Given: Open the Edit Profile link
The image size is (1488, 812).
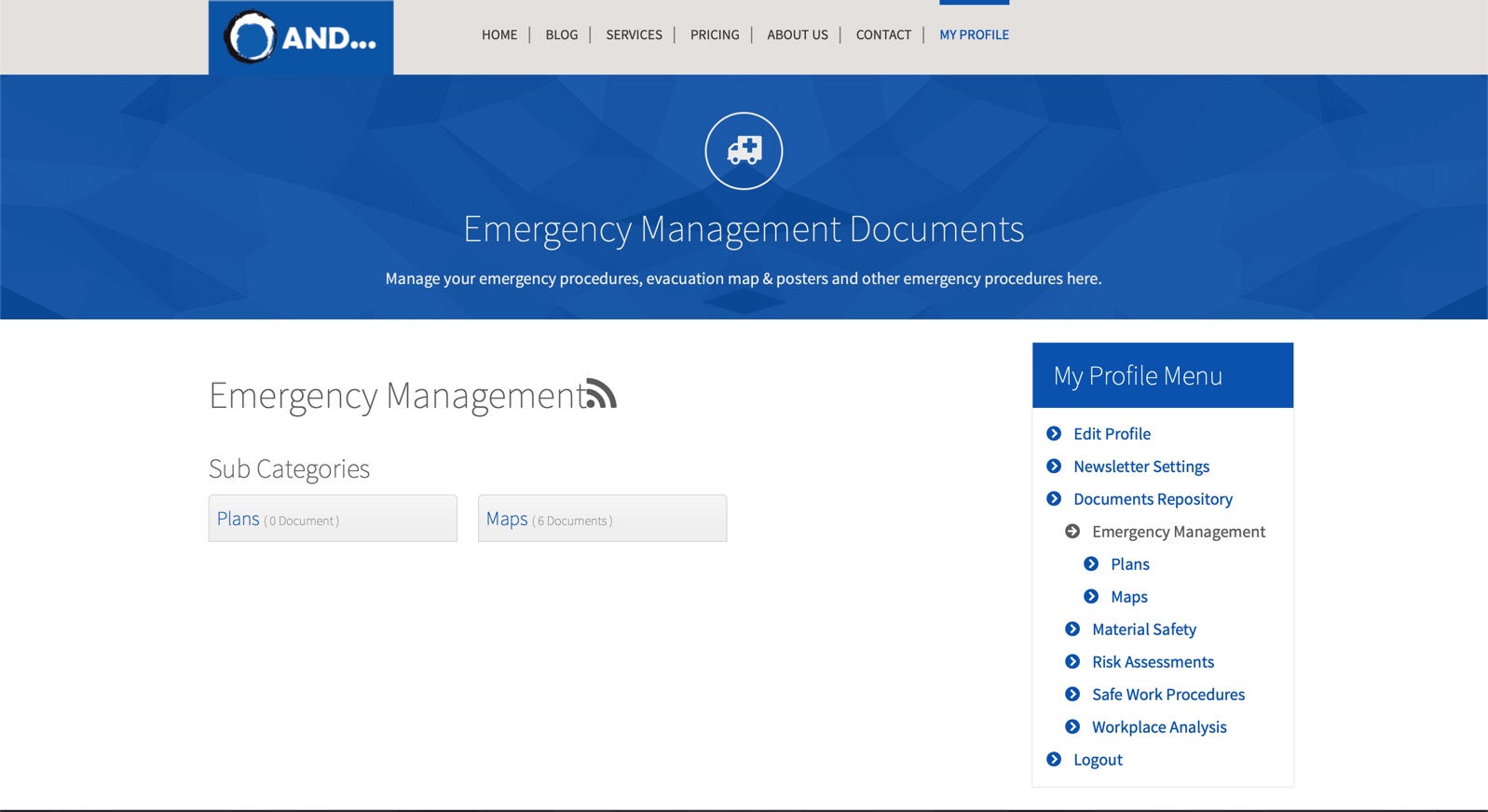Looking at the screenshot, I should coord(1112,434).
